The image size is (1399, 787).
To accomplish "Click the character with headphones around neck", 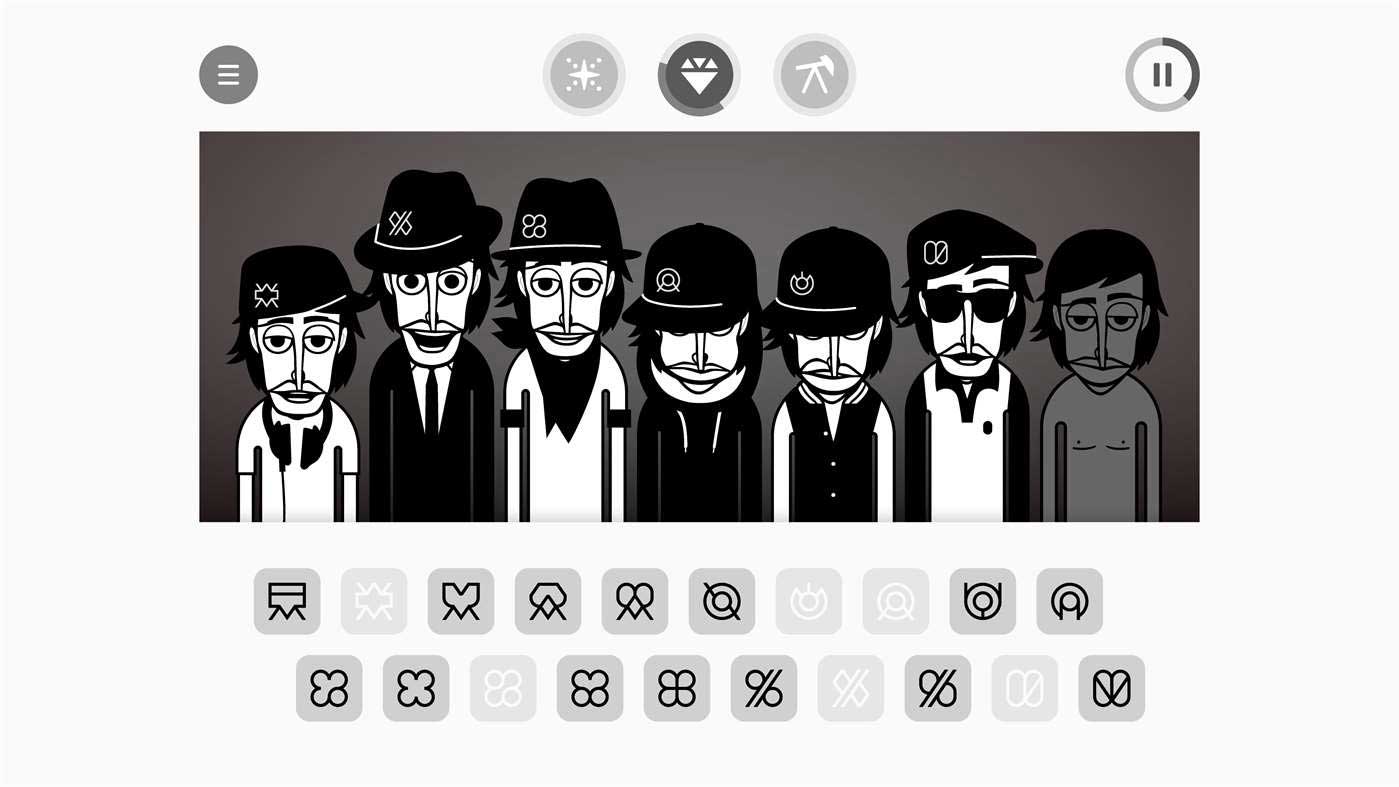I will (x=296, y=384).
